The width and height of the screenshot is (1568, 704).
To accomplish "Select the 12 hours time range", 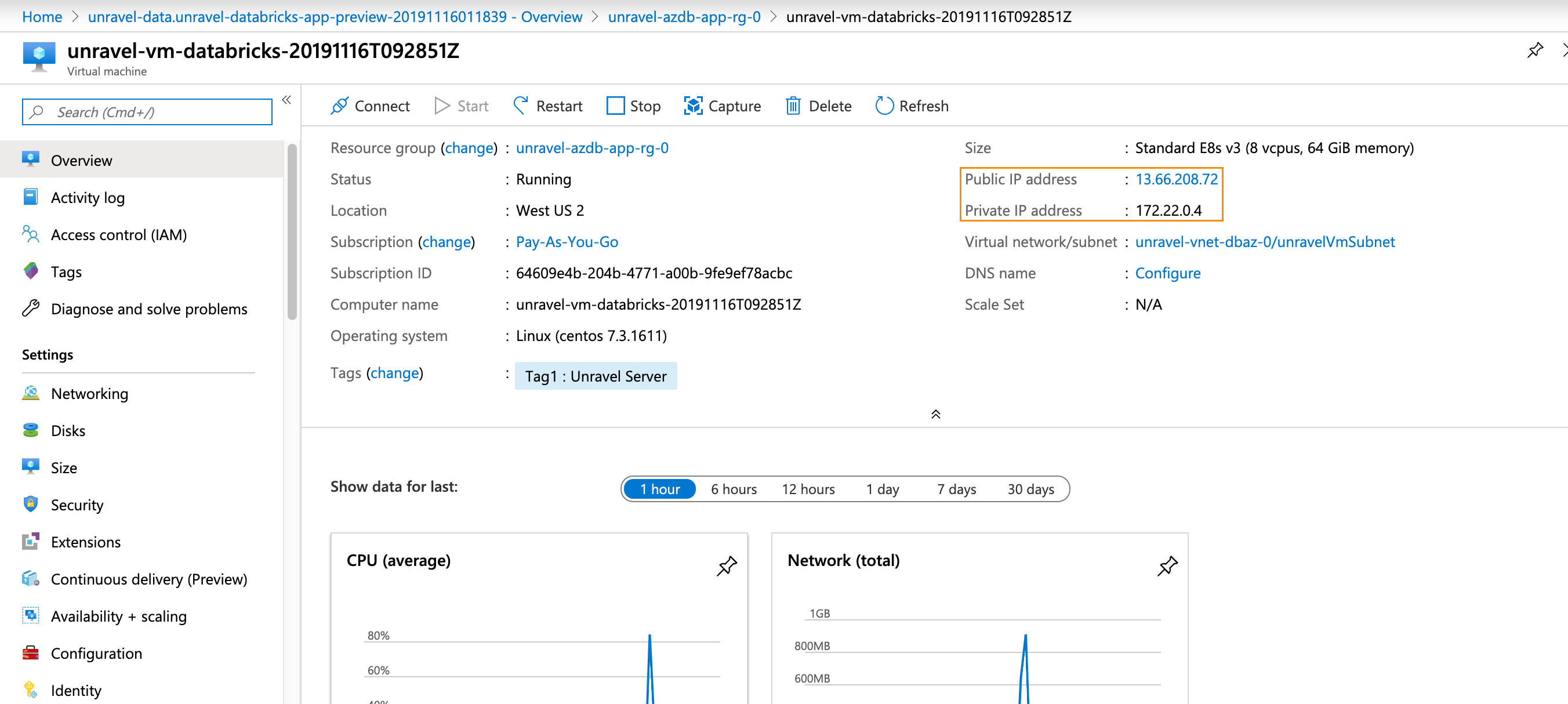I will tap(808, 489).
